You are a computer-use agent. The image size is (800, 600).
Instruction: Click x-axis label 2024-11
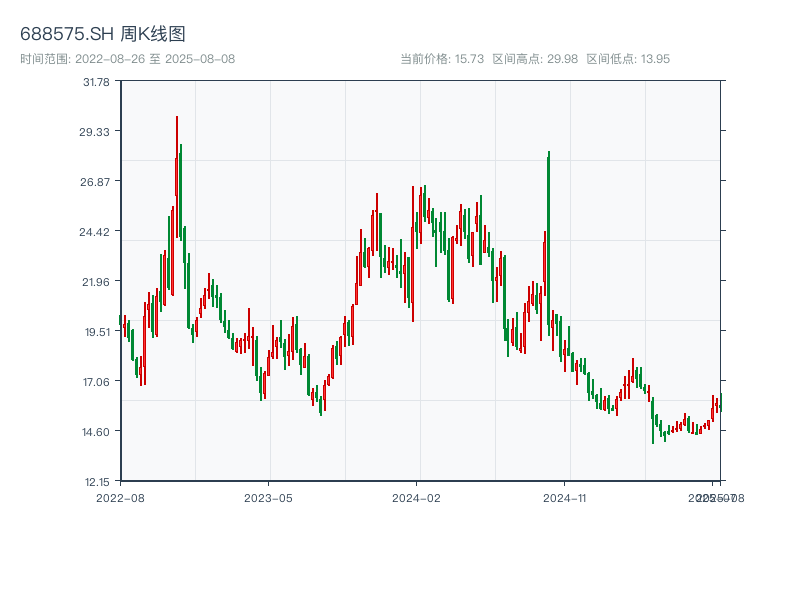click(564, 498)
